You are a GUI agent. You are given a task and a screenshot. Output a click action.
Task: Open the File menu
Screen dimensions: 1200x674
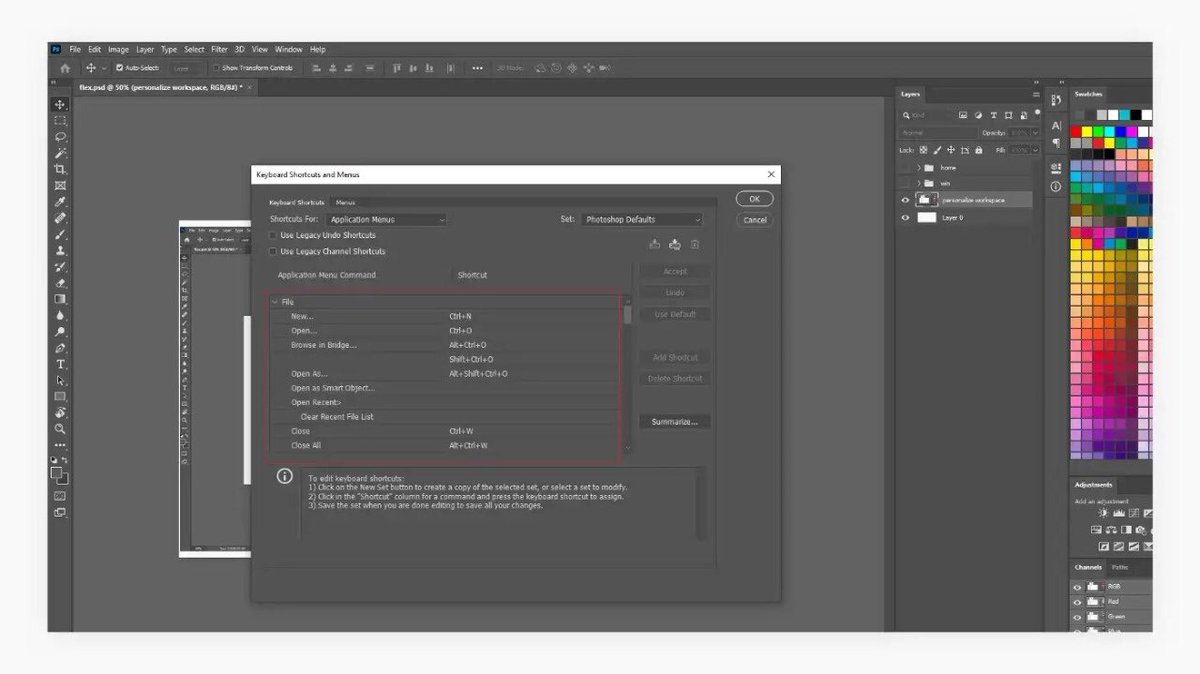click(75, 49)
